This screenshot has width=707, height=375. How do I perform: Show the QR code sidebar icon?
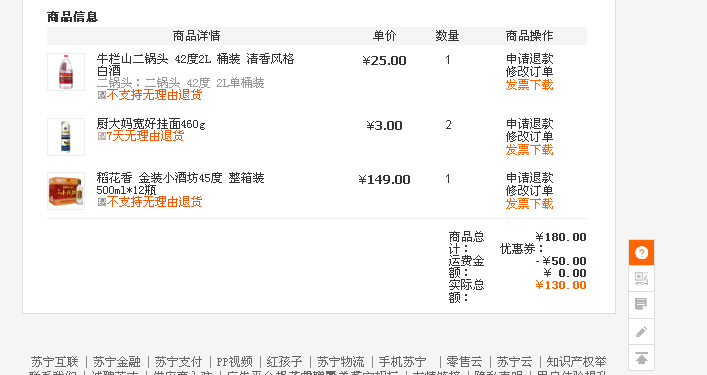[641, 279]
